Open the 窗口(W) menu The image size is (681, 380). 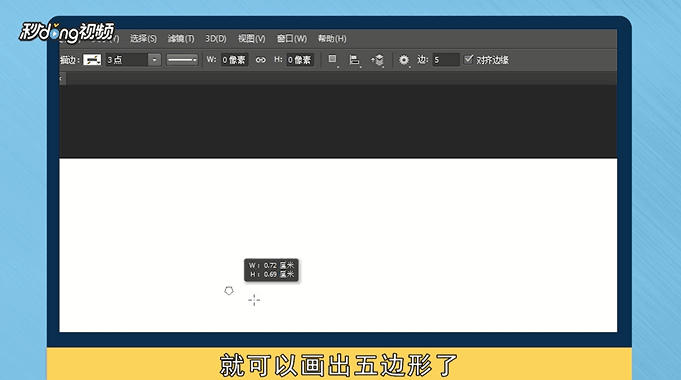tap(292, 39)
